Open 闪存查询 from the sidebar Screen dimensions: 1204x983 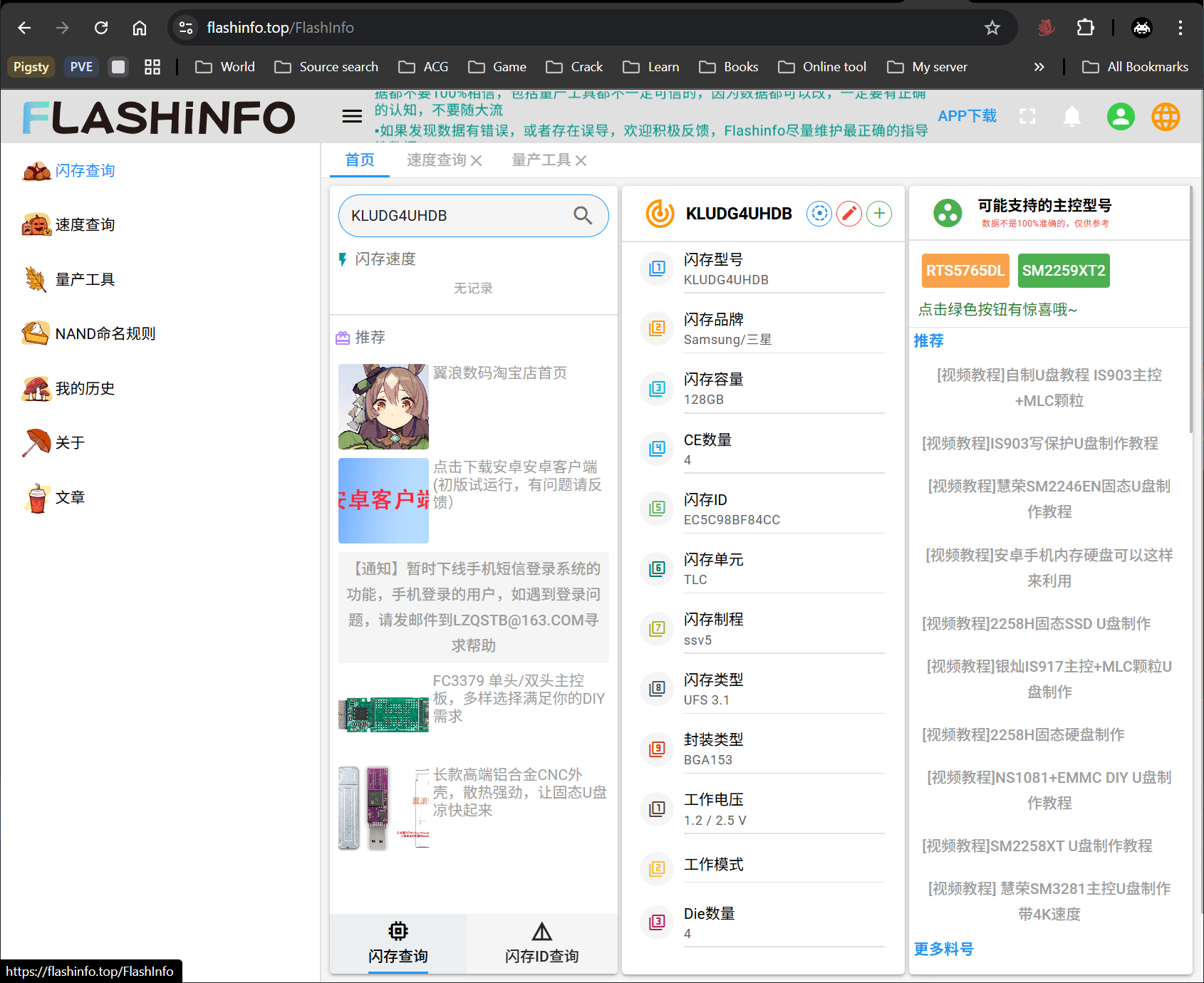tap(85, 170)
